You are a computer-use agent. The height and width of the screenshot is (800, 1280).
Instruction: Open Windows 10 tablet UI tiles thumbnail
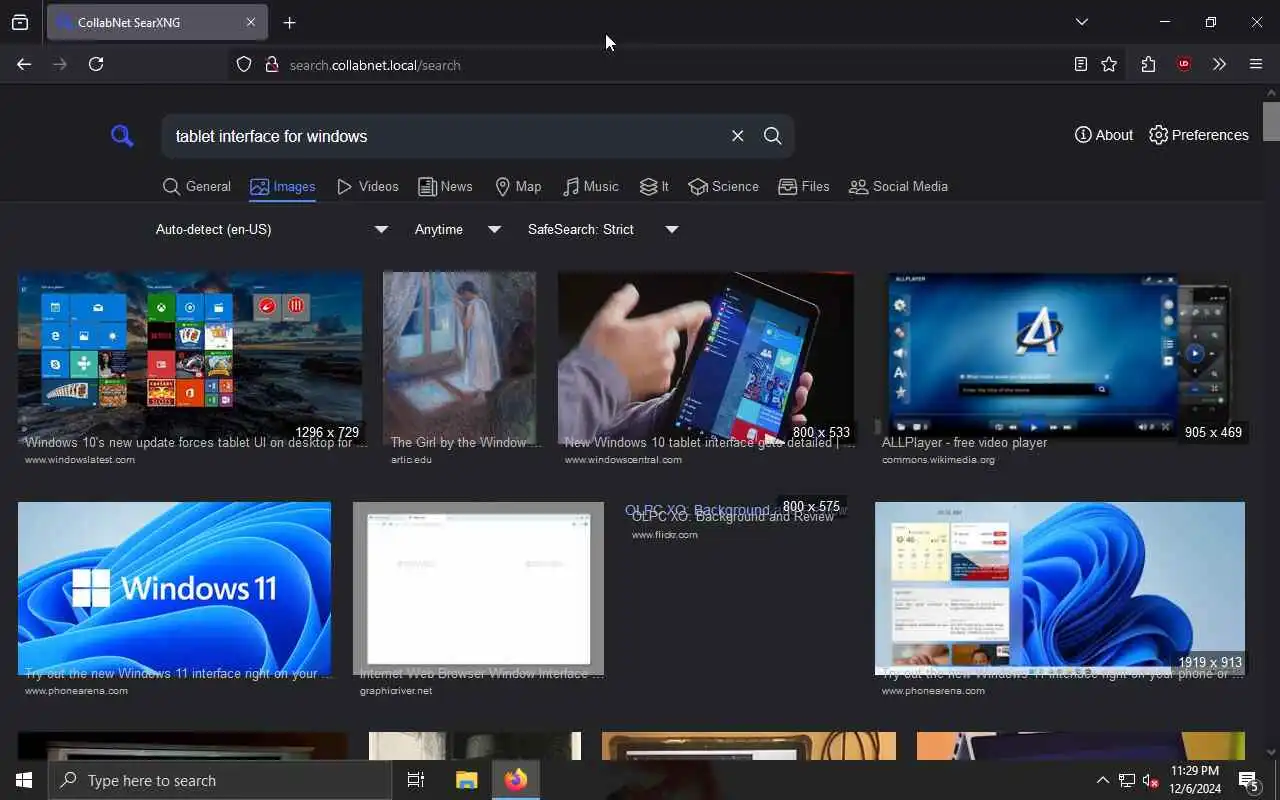[x=190, y=356]
